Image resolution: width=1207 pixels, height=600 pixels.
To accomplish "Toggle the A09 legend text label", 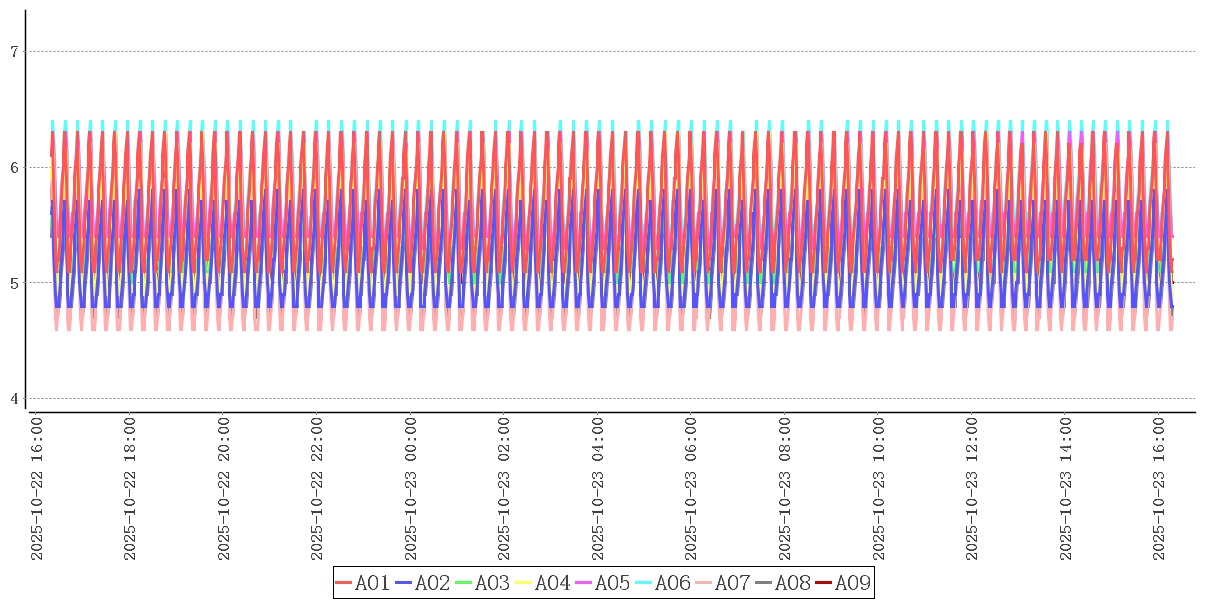I will [852, 583].
